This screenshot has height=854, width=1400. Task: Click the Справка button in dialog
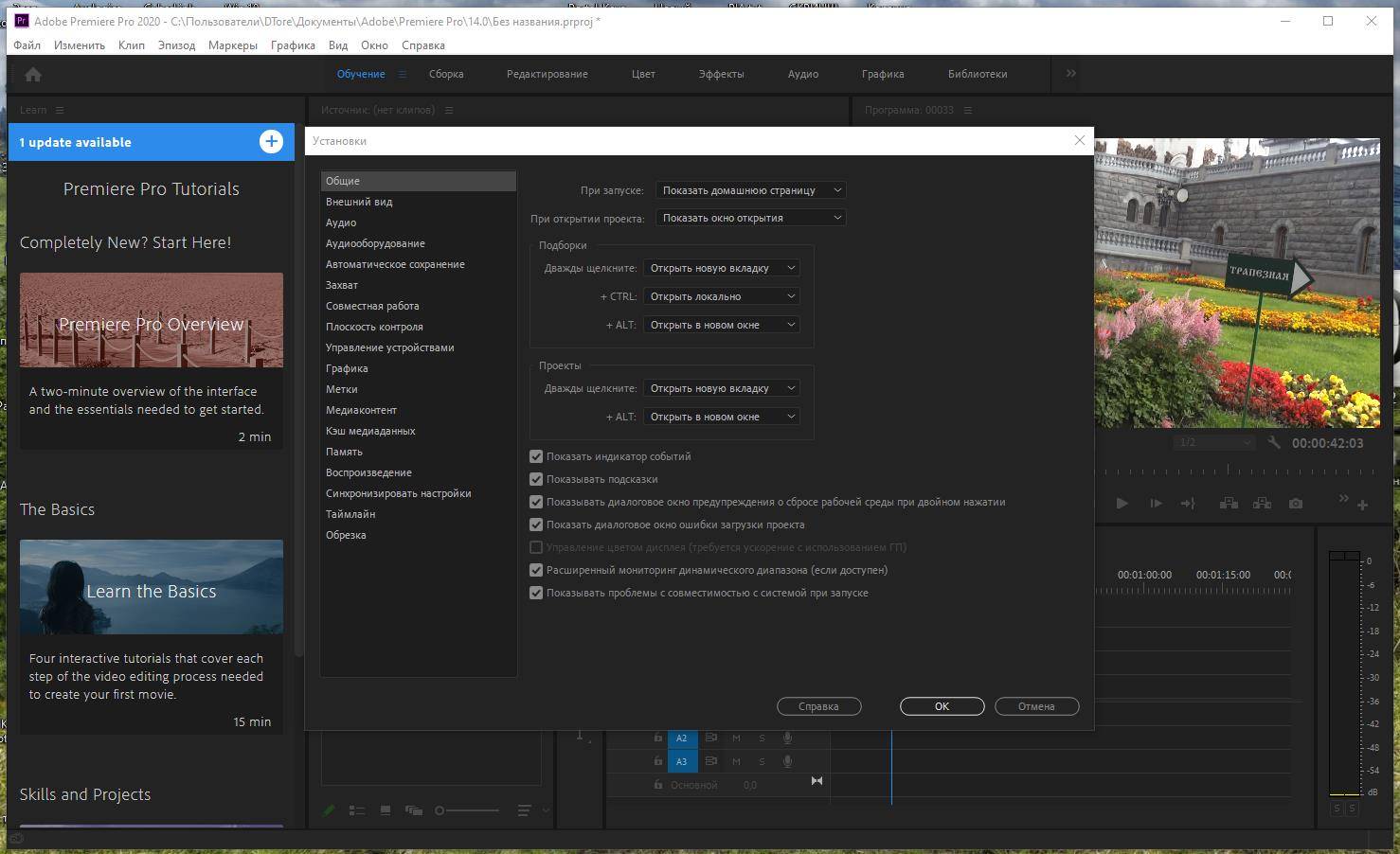[818, 706]
